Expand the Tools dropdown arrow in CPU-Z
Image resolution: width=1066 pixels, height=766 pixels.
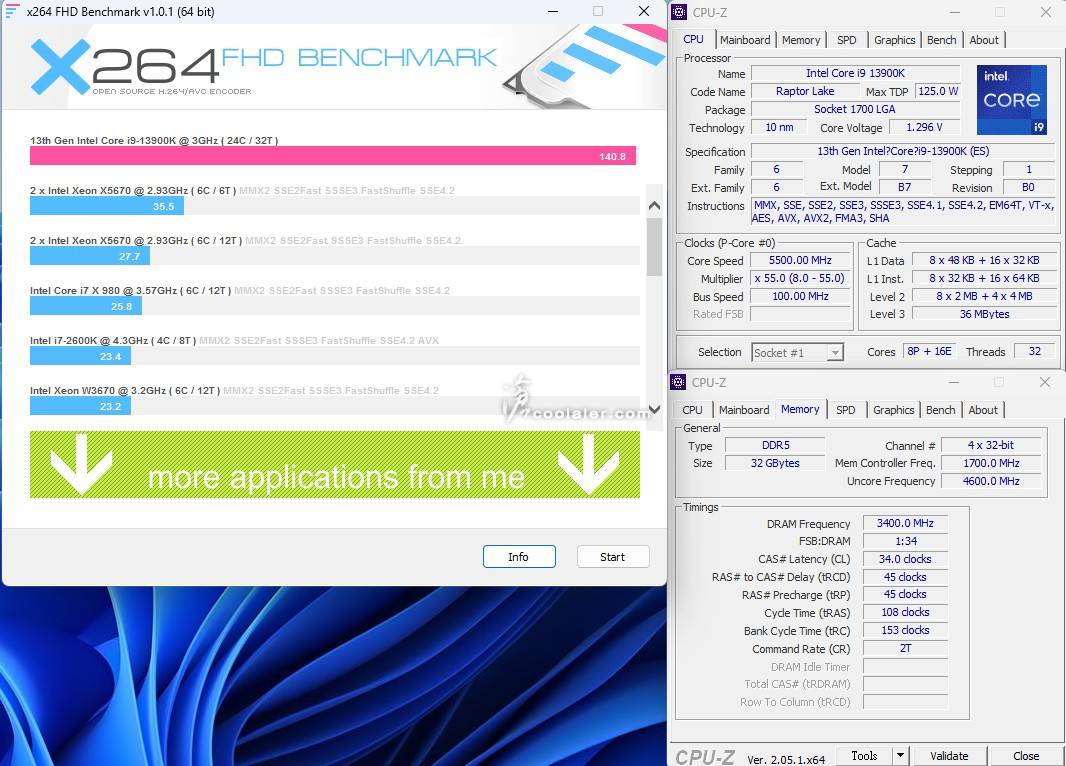[900, 756]
